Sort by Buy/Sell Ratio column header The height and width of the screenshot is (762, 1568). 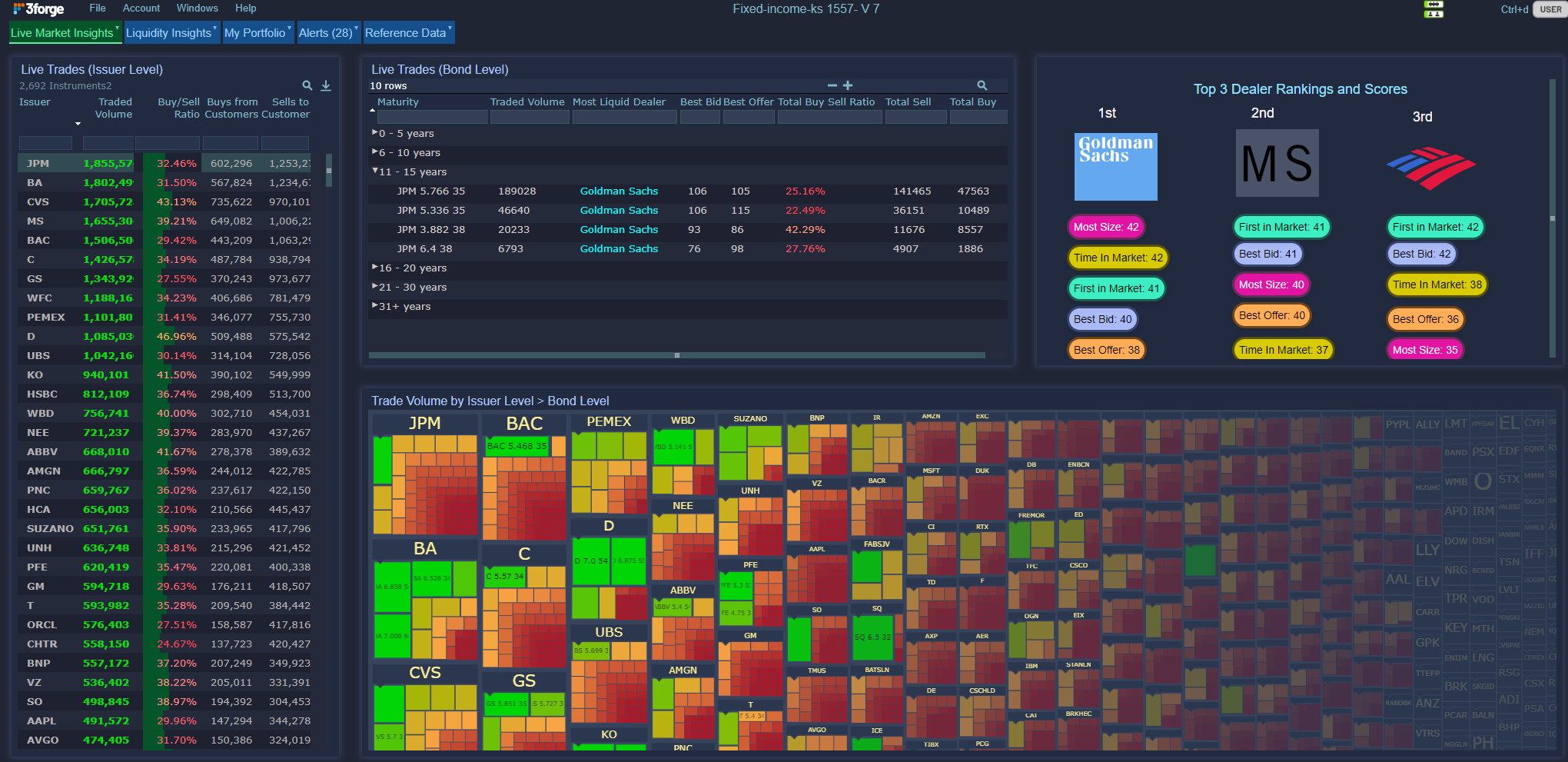(x=178, y=108)
